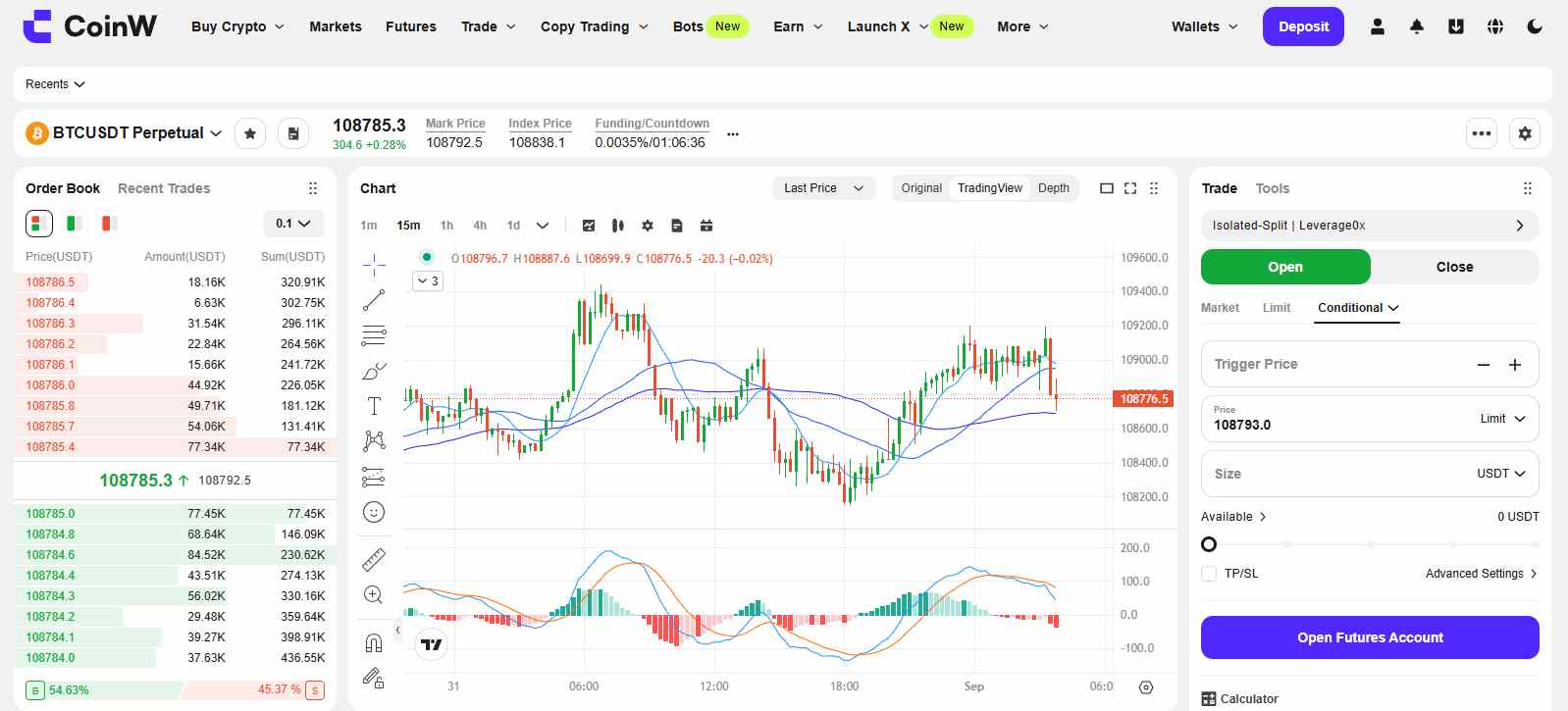This screenshot has height=711, width=1568.
Task: Activate the zoom in chart tool
Action: [x=374, y=594]
